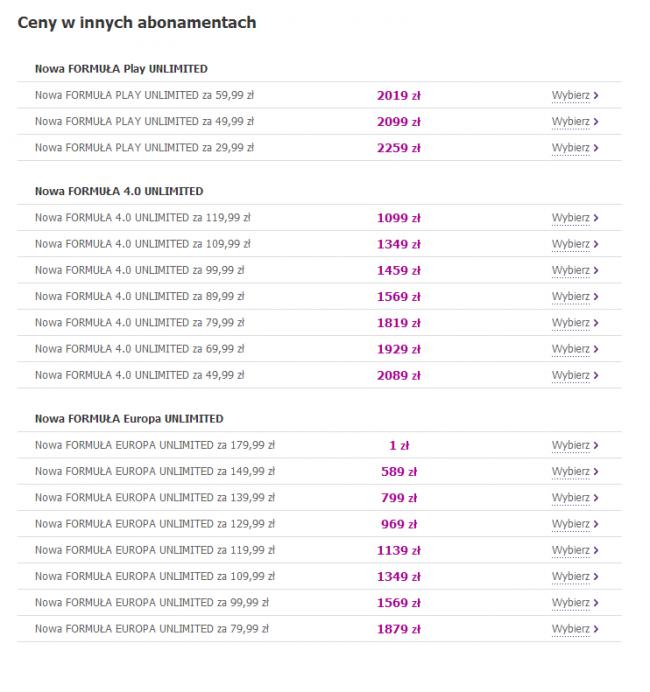Click the 1139 zł price
Screen dimensions: 650x692
pos(399,551)
